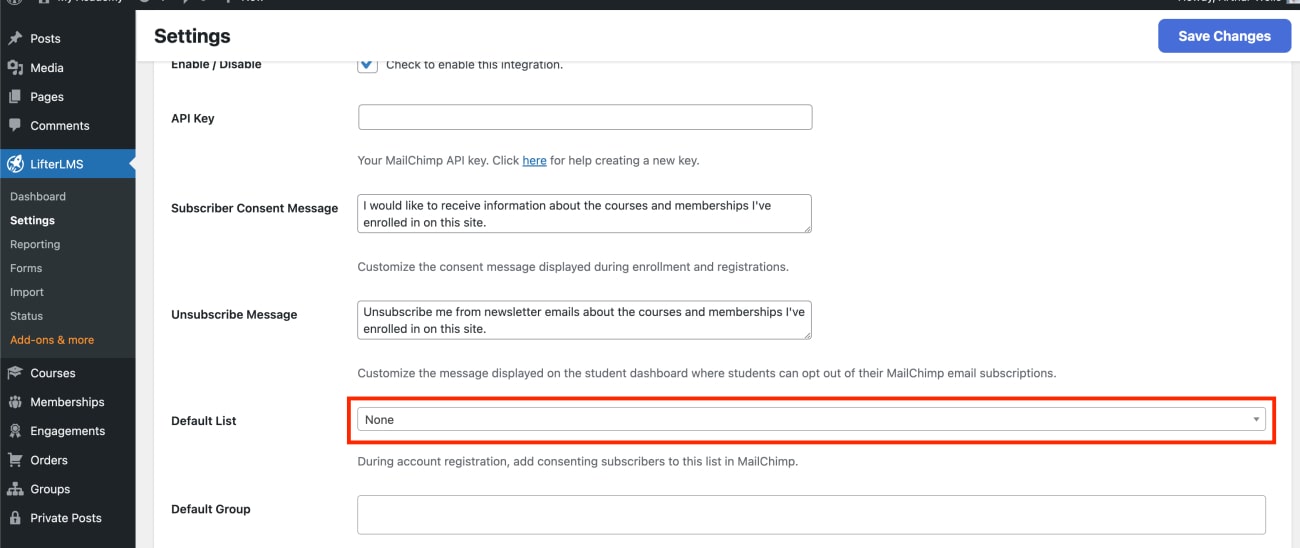Click the student dashboard opt-out help text
1300x548 pixels.
coord(707,373)
